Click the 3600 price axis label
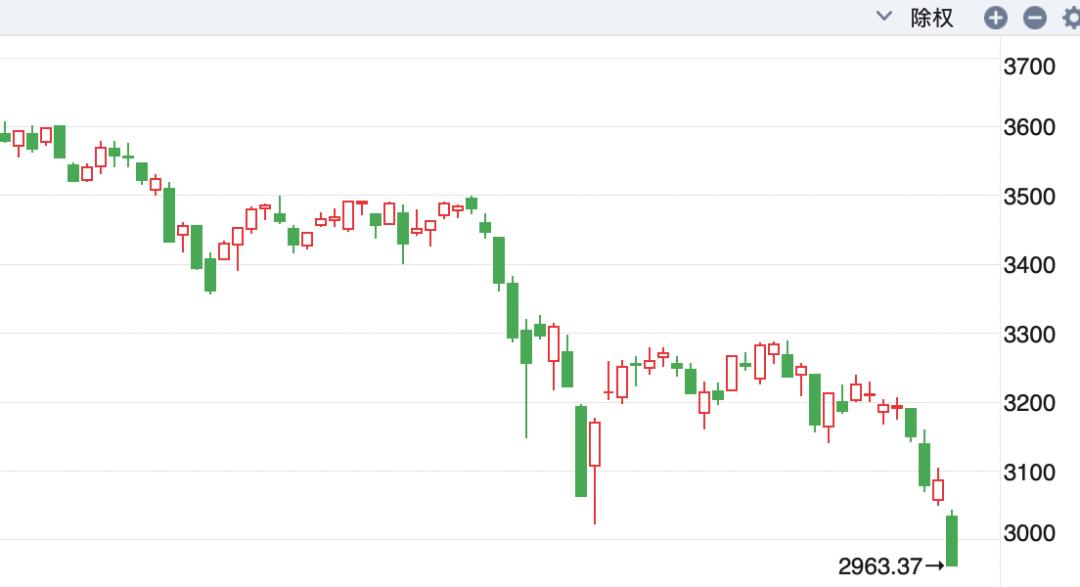Screen dimensions: 1080x587 (1029, 128)
